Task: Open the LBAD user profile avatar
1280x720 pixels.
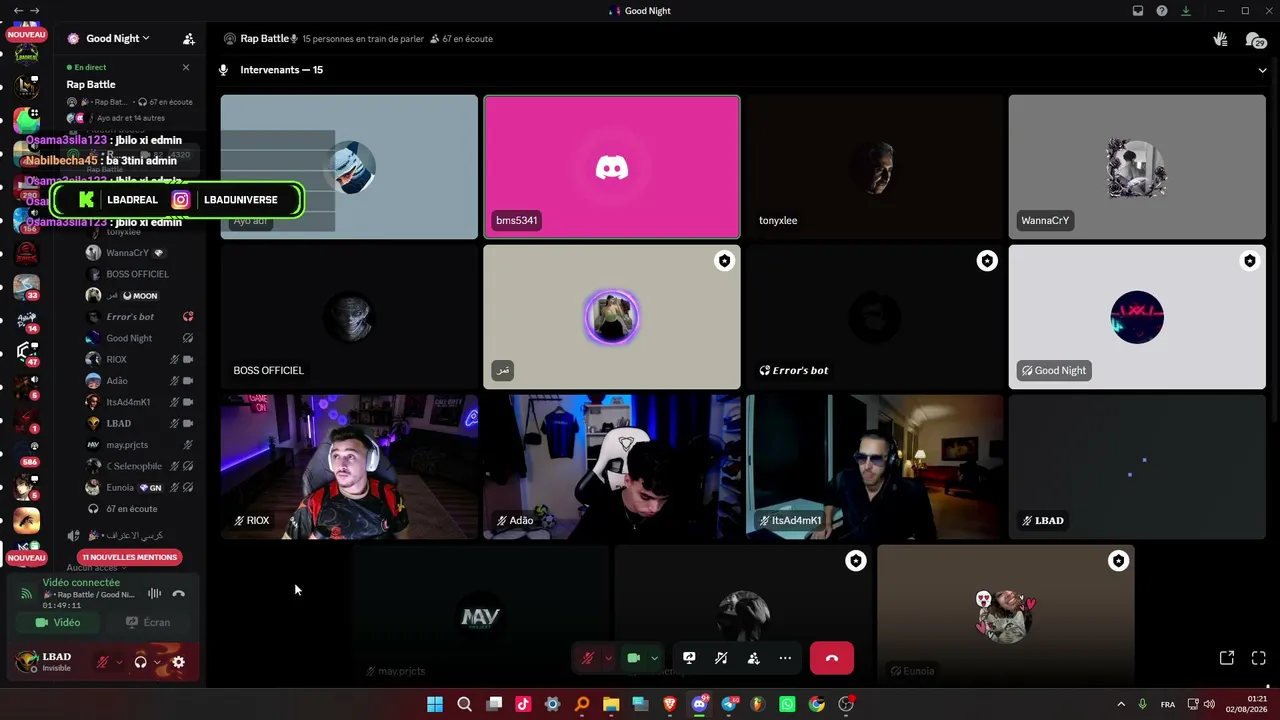Action: pyautogui.click(x=27, y=662)
